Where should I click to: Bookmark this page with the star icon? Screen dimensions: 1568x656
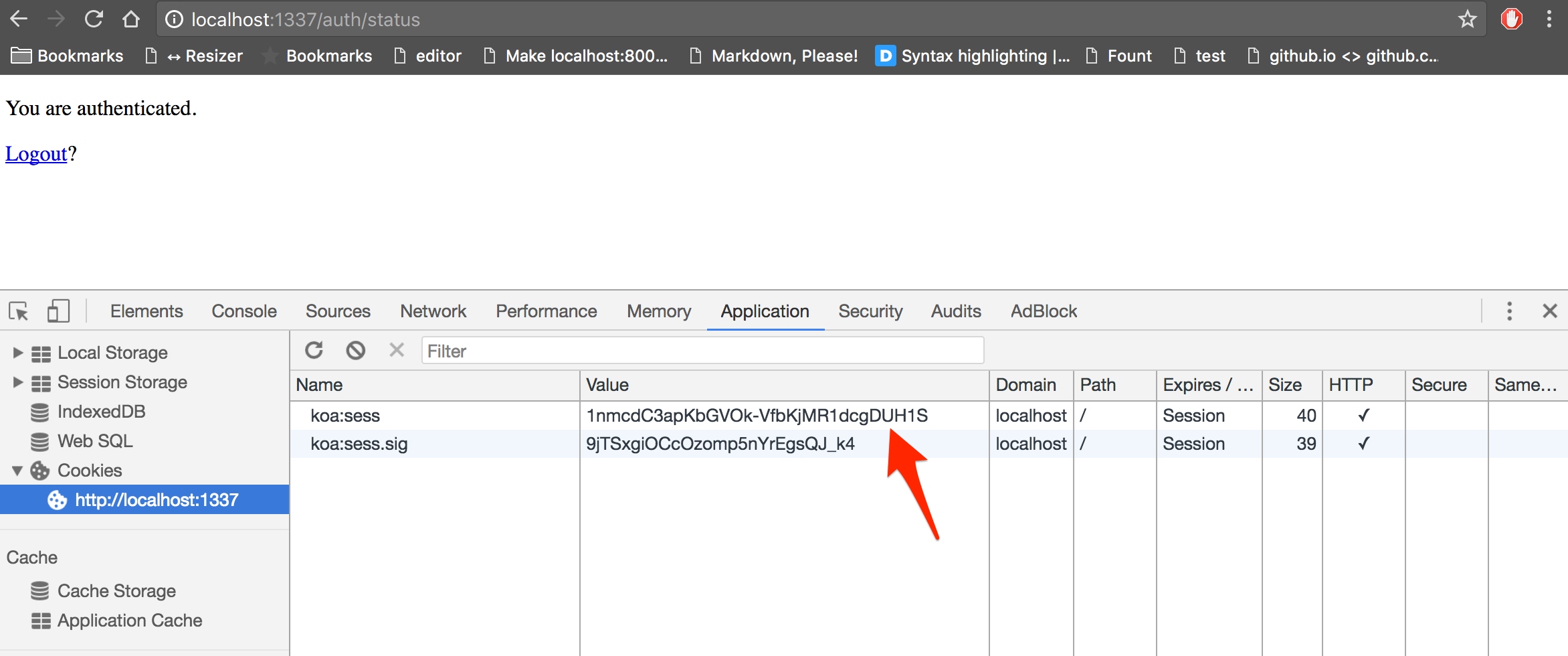(x=1467, y=19)
